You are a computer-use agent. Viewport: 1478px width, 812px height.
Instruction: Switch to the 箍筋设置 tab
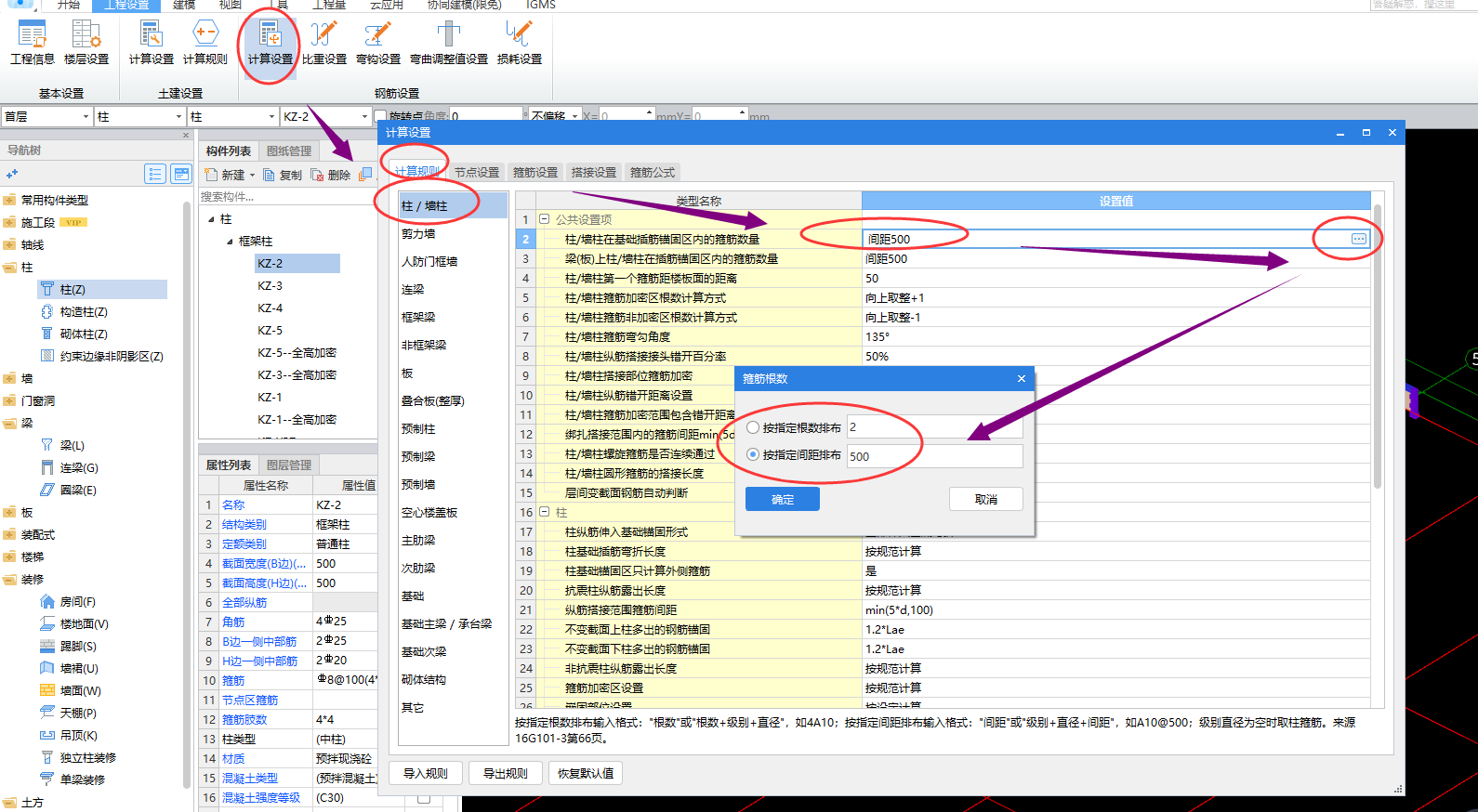coord(535,172)
